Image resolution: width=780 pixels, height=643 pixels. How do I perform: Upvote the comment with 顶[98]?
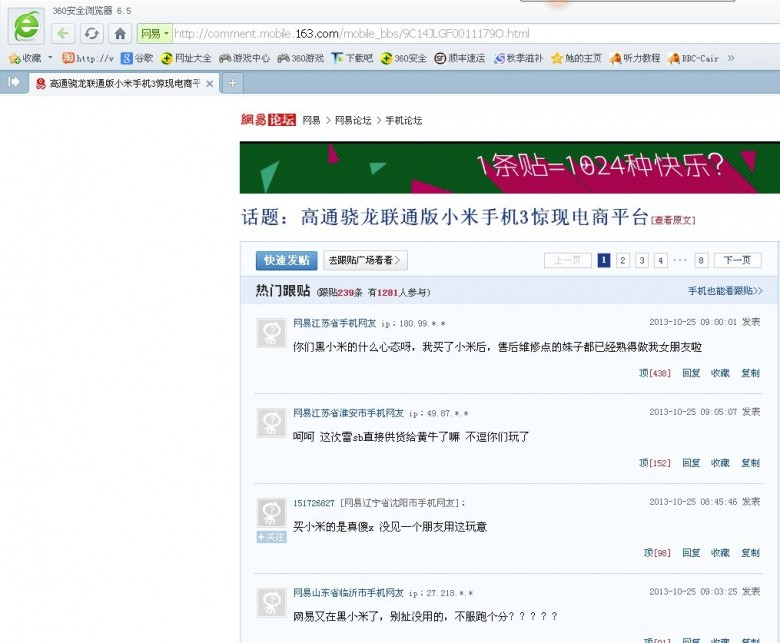click(x=657, y=552)
